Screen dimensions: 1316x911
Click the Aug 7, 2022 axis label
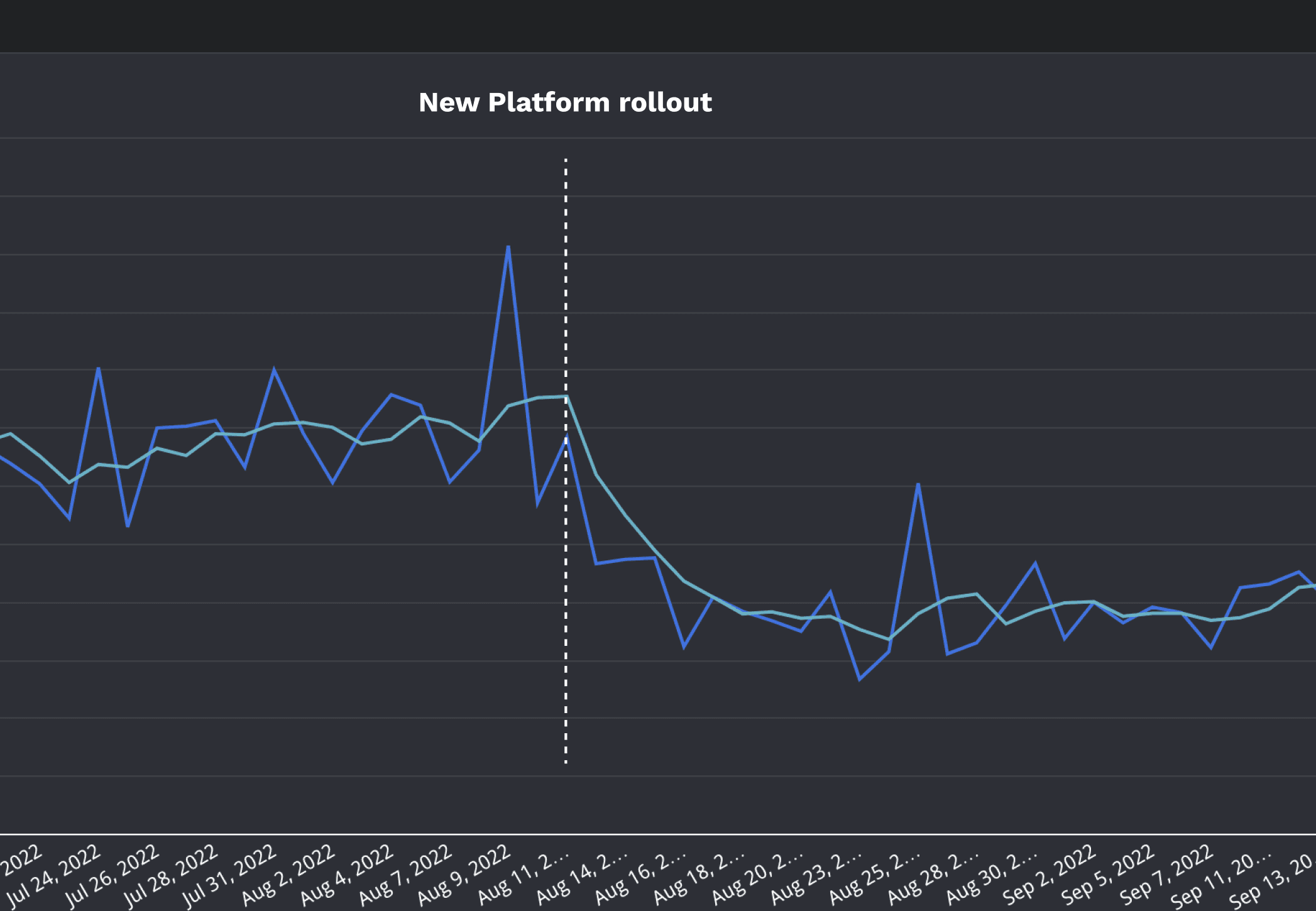coord(406,875)
